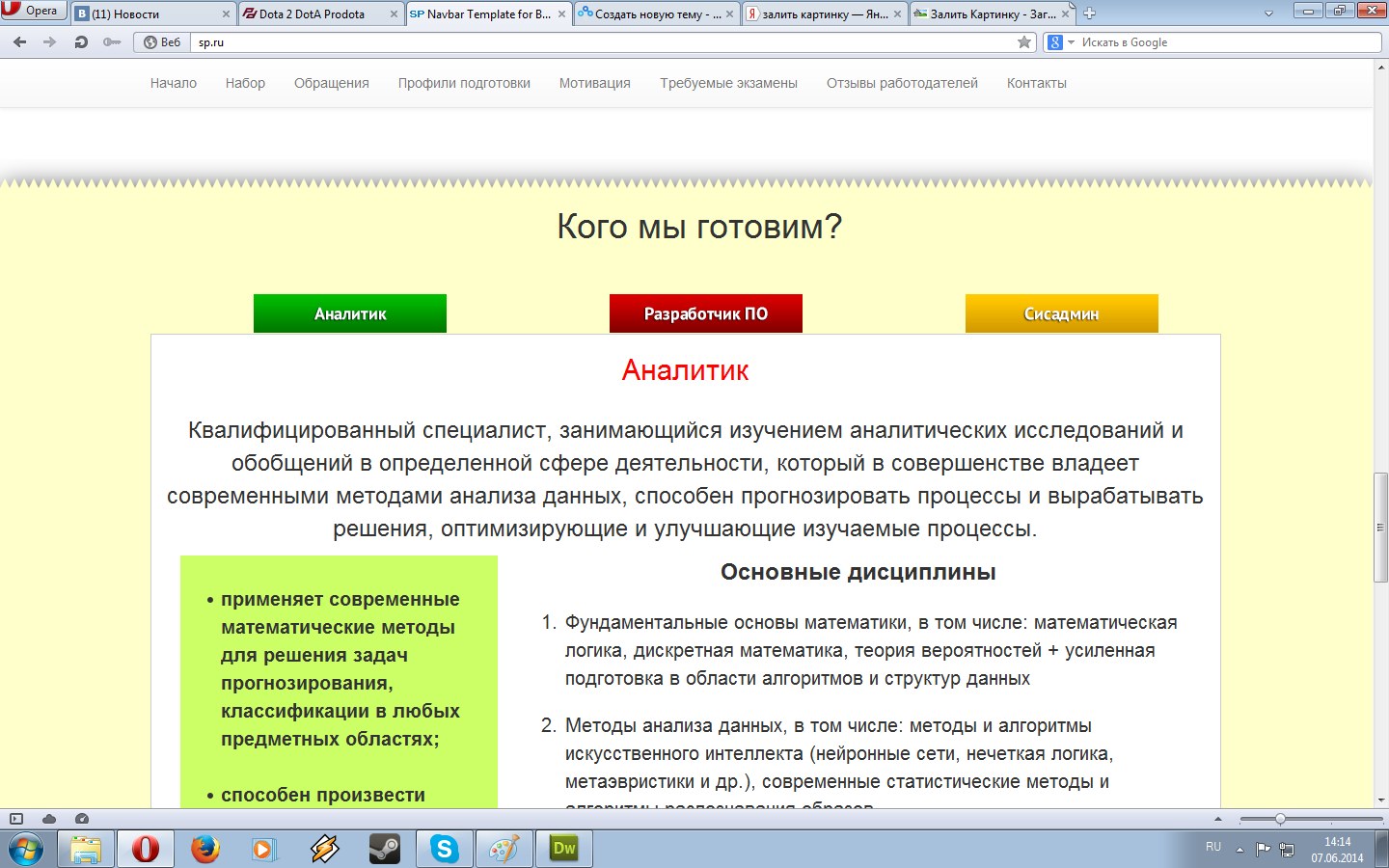
Task: Go back with the browser back arrow
Action: coord(20,42)
